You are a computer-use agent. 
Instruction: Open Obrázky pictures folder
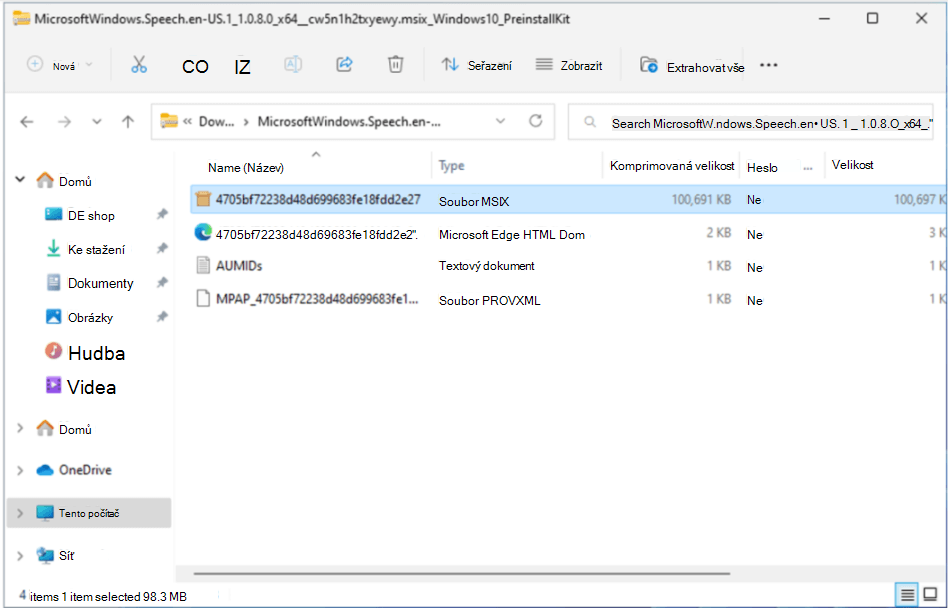[89, 317]
